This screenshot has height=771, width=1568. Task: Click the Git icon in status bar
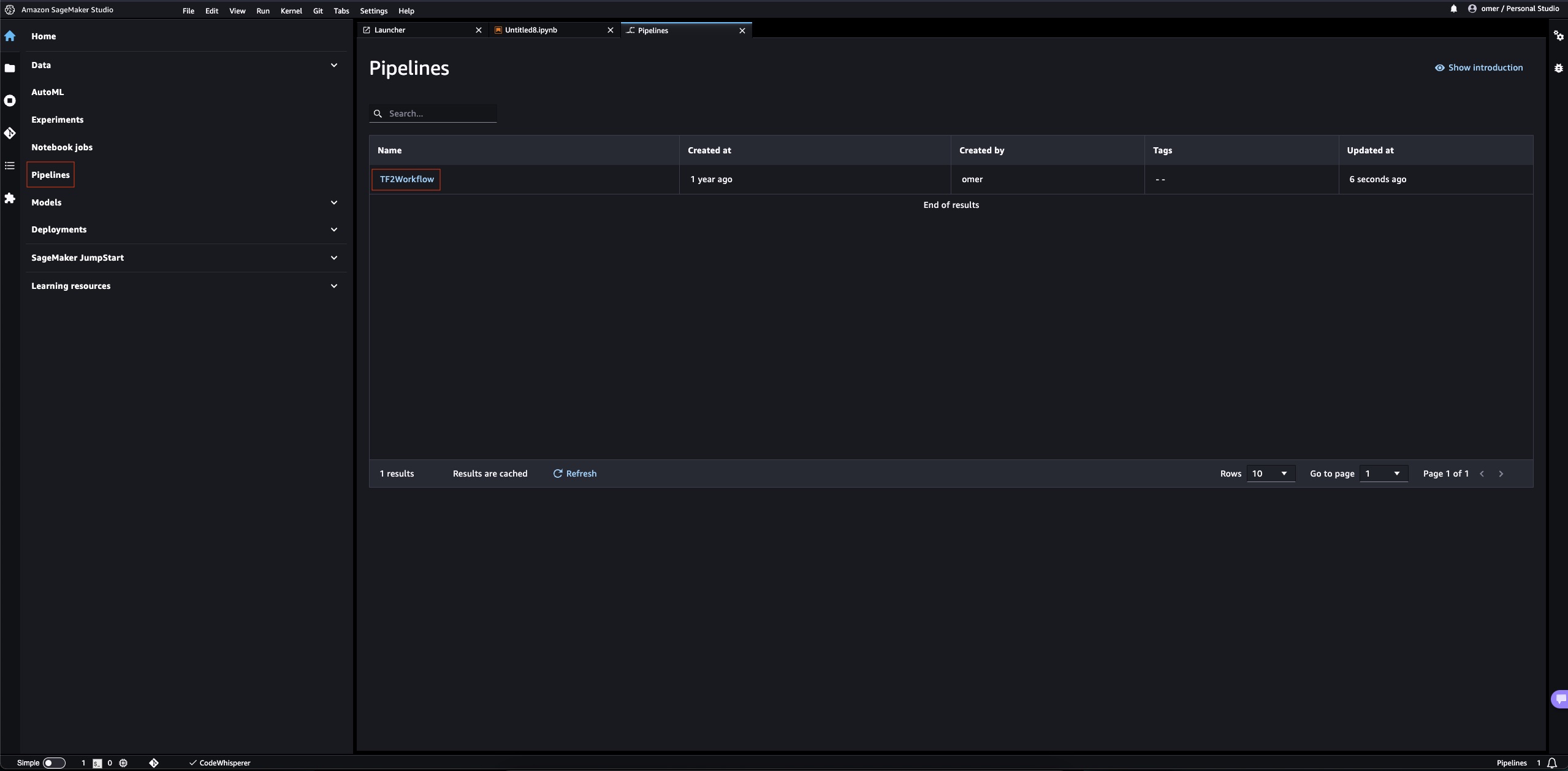click(x=154, y=763)
